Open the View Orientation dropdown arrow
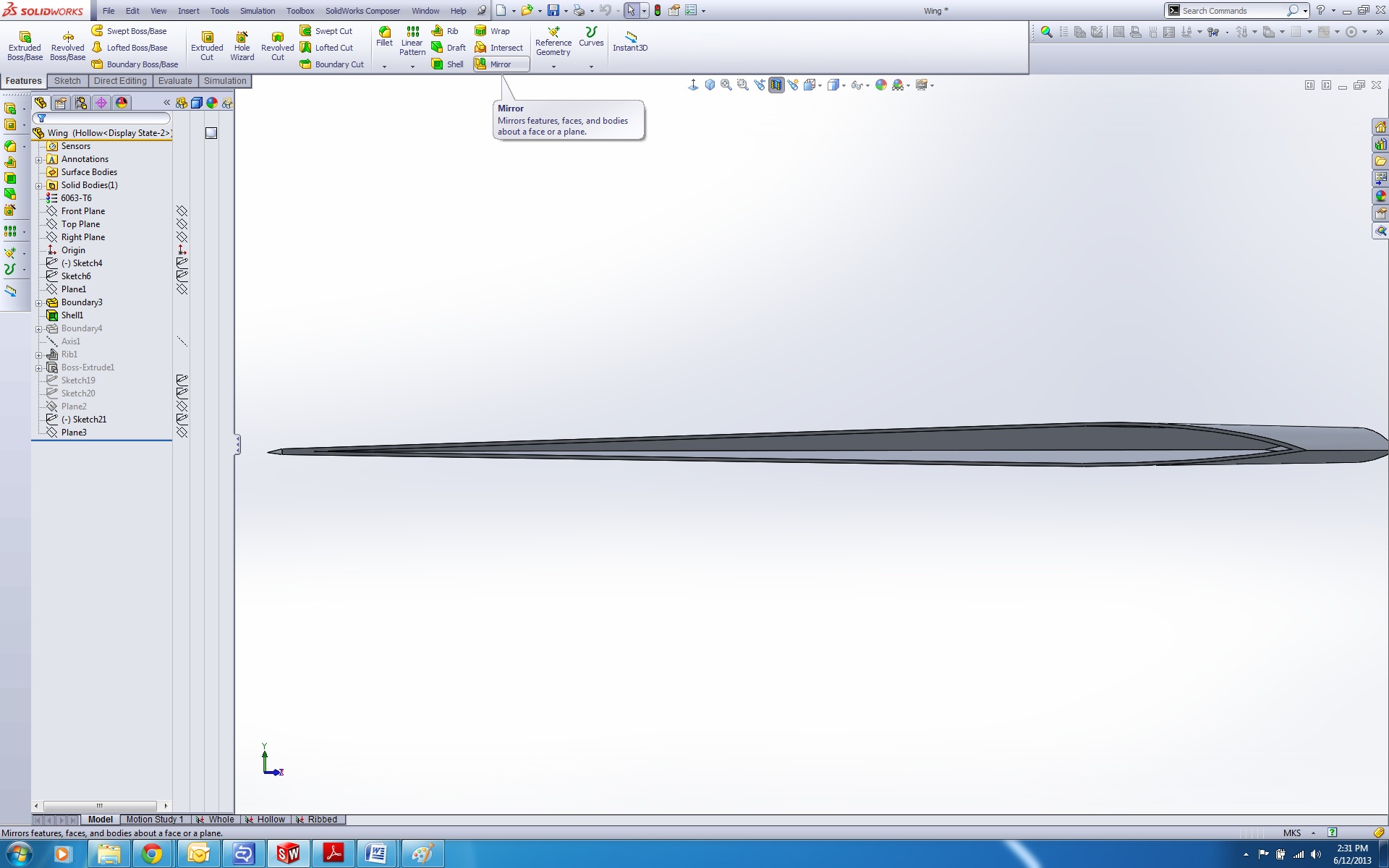This screenshot has height=868, width=1389. [820, 86]
